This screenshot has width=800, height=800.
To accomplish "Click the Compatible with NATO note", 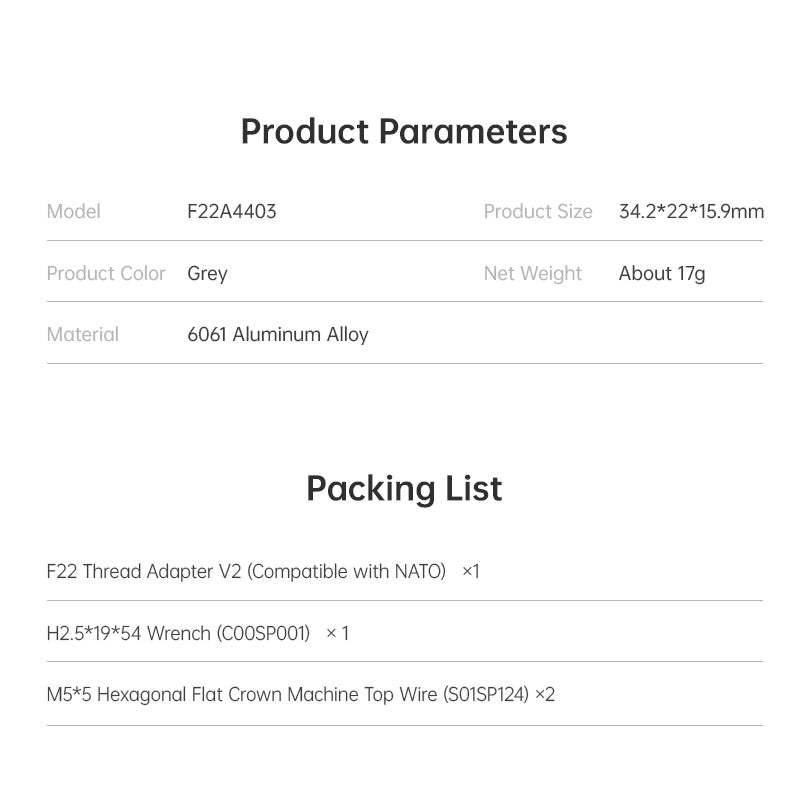I will (346, 572).
